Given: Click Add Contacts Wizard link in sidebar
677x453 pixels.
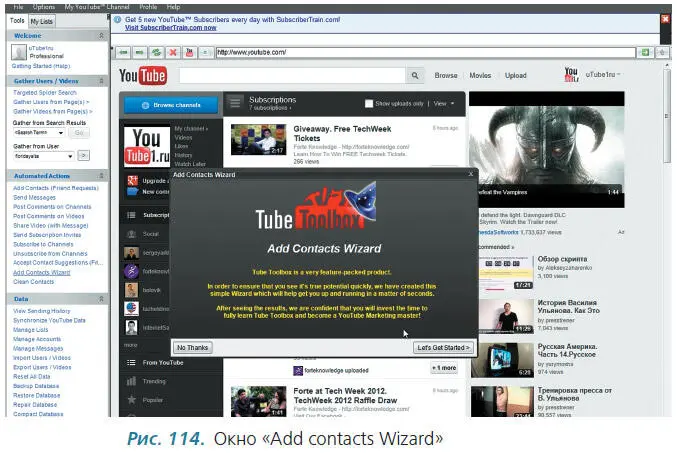Looking at the screenshot, I should [x=41, y=272].
